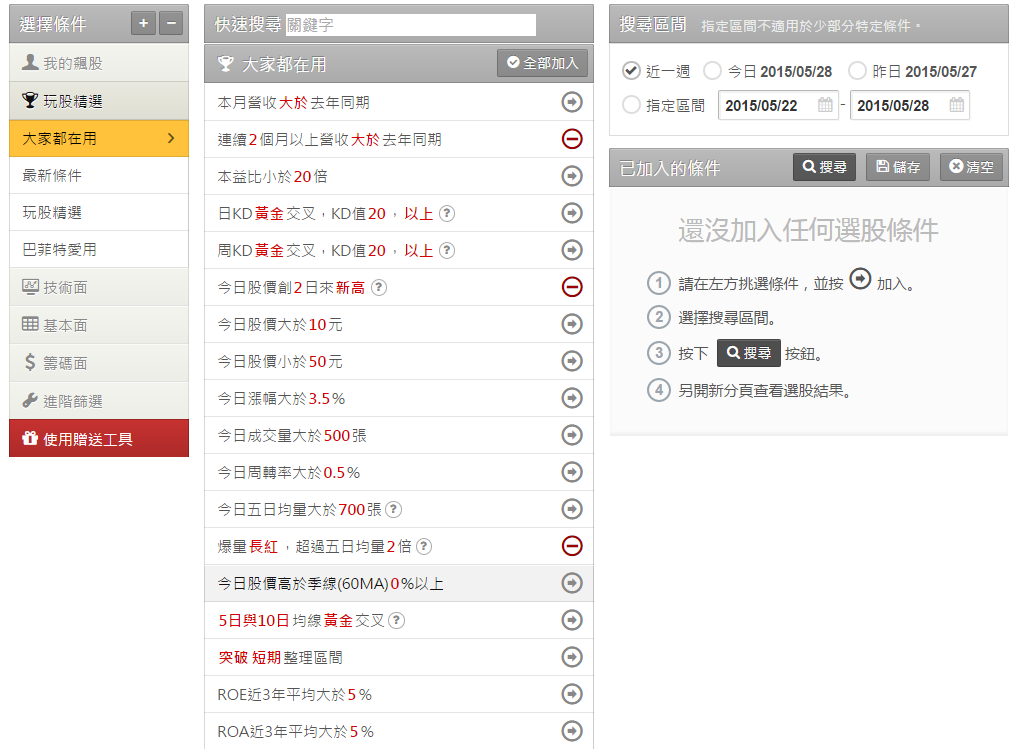This screenshot has height=749, width=1015.
Task: Open help icon for 爆量長紅
Action: 424,546
